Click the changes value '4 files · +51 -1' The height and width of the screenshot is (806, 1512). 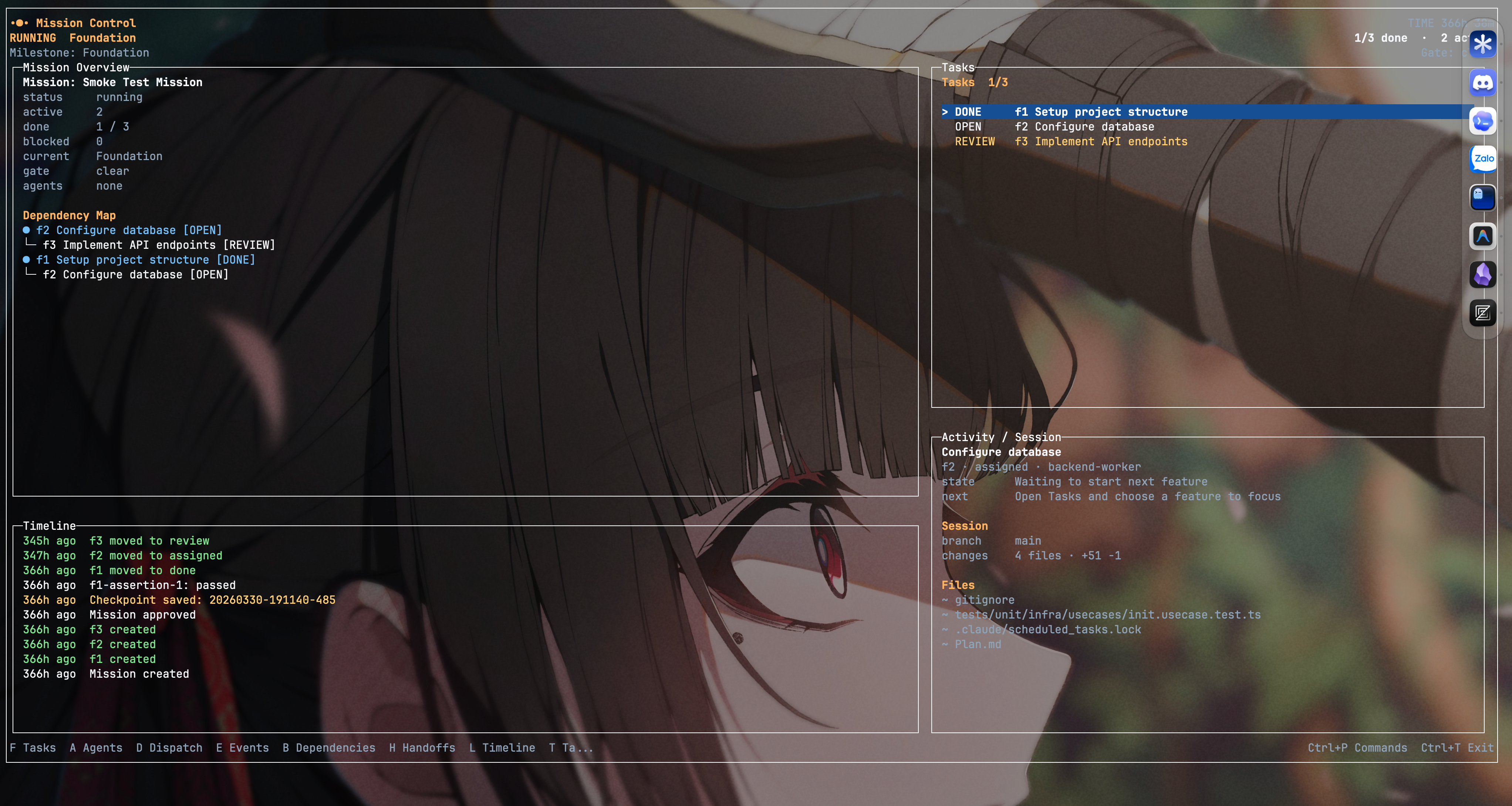1068,555
